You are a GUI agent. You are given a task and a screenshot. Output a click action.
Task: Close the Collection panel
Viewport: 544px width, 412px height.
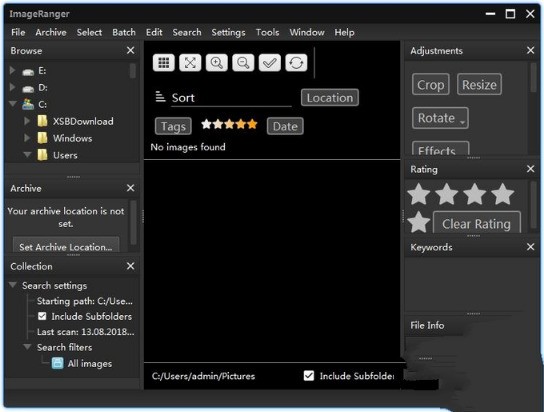[130, 266]
